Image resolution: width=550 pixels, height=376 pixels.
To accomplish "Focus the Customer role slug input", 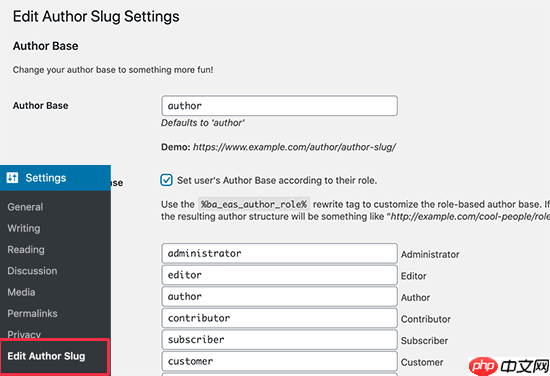I will [280, 361].
